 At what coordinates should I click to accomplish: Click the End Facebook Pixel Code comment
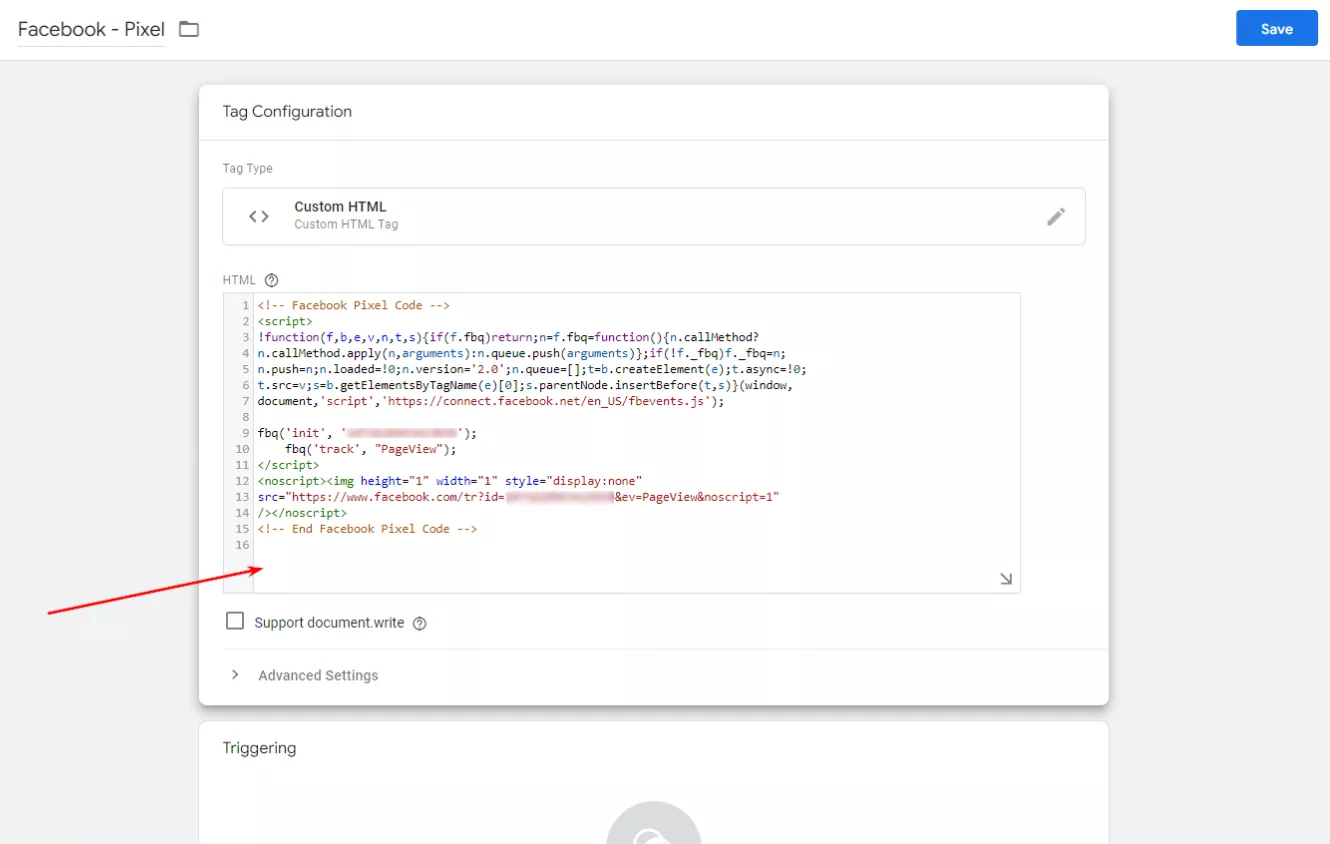tap(367, 529)
